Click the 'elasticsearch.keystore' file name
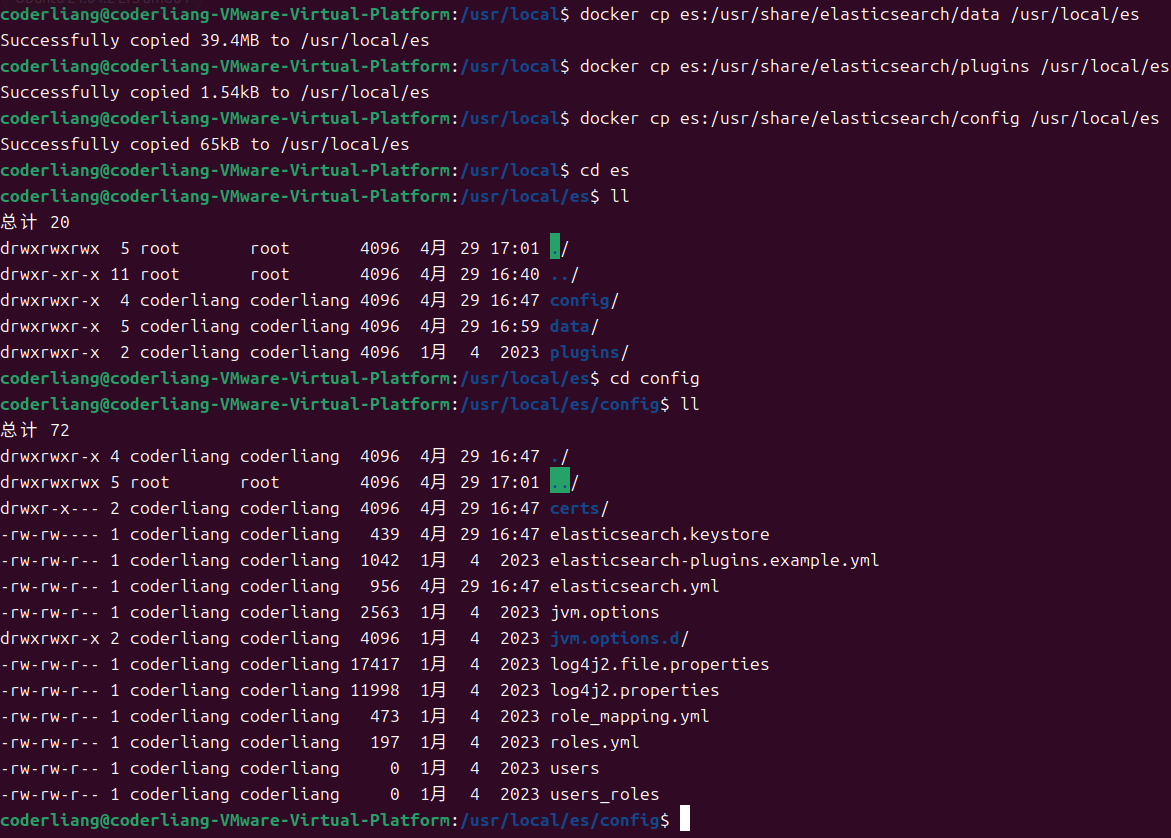1171x838 pixels. point(659,535)
